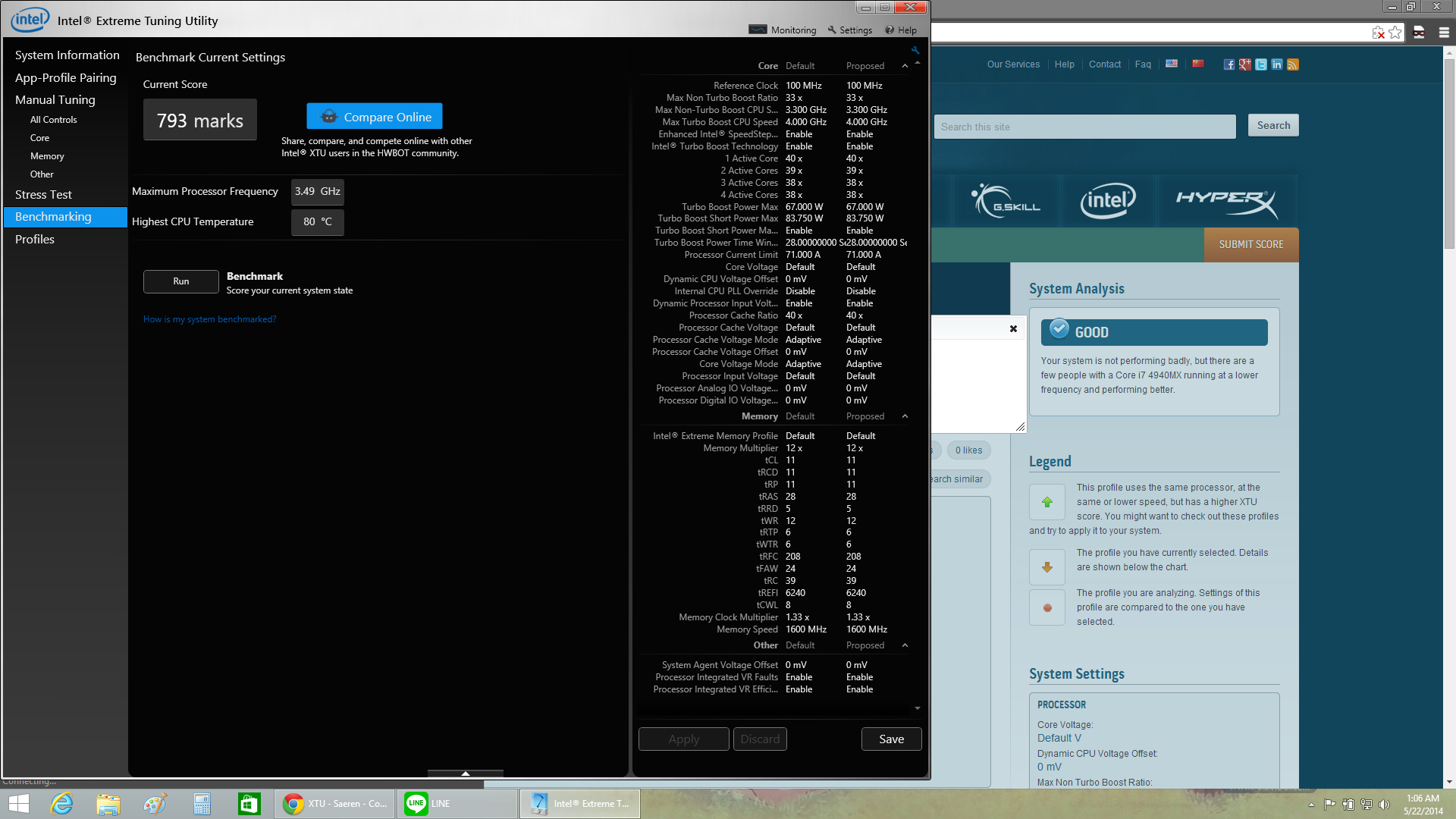Switch the site language with the US flag
Screen dimensions: 1456x819
pyautogui.click(x=1172, y=64)
